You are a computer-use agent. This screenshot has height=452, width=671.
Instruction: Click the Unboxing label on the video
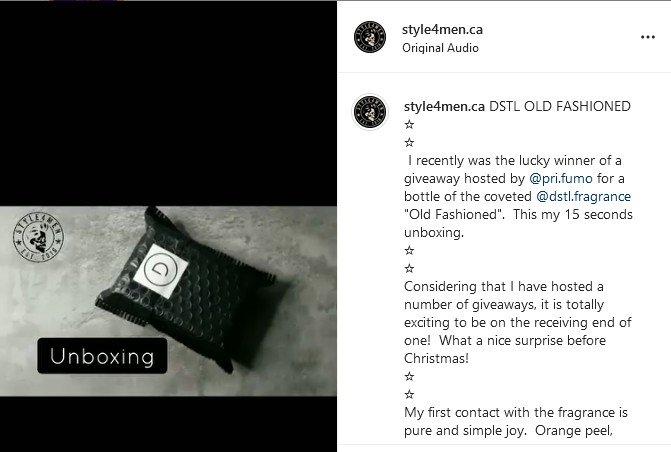click(102, 356)
